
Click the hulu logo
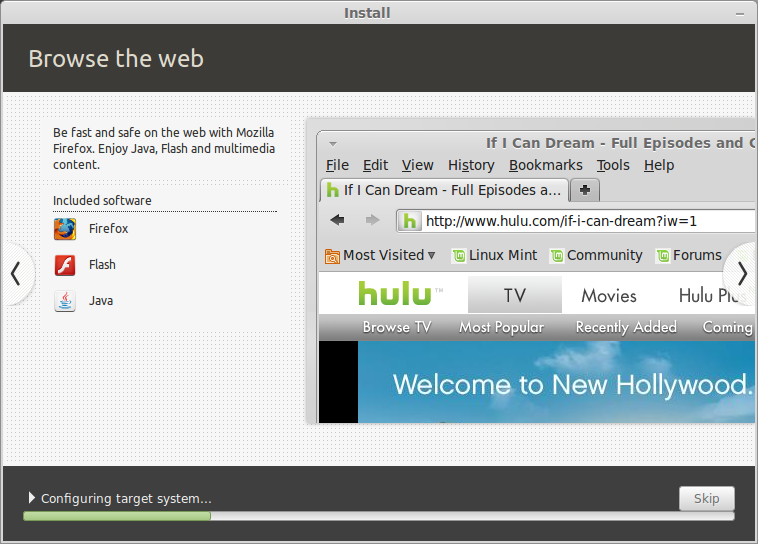(x=400, y=294)
